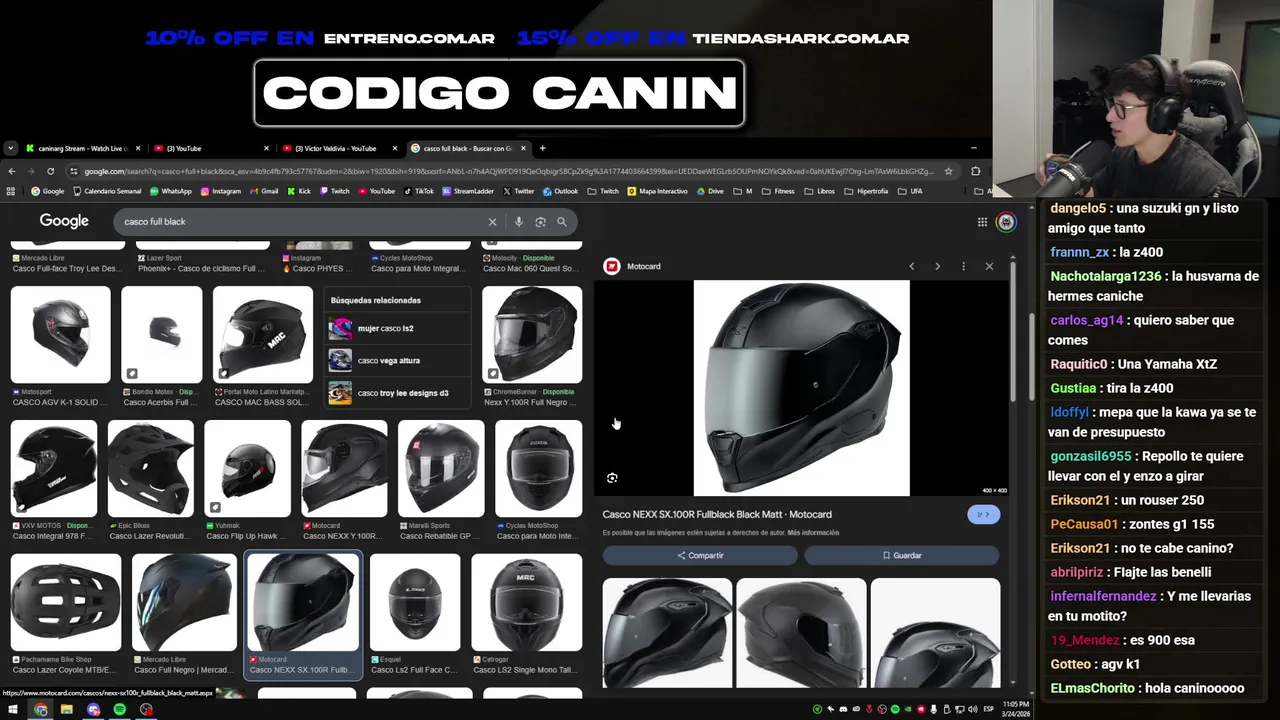
Task: Switch to the (3) YouTube tab
Action: (210, 148)
